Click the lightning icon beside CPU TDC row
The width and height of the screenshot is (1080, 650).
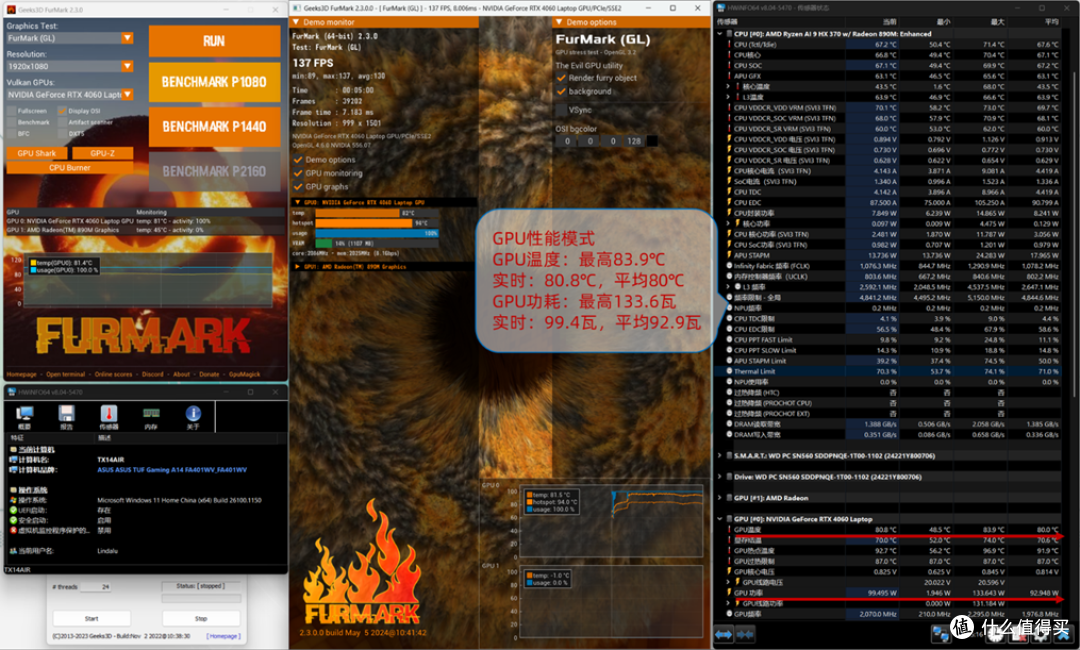[x=730, y=192]
